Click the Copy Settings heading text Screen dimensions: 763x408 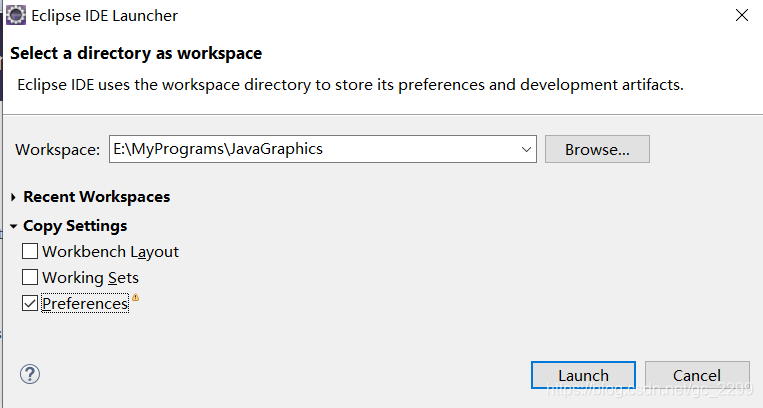coord(75,226)
